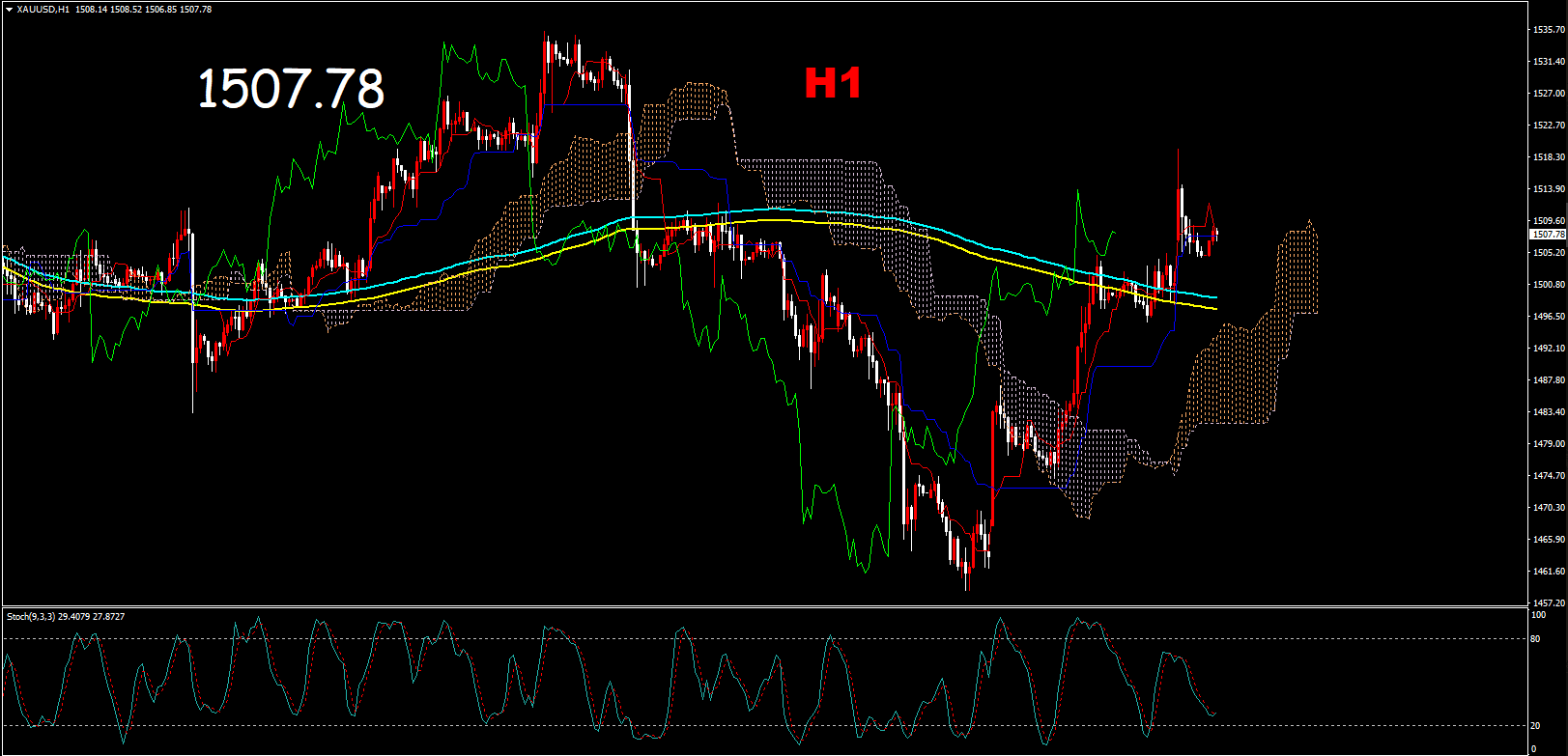Click the small triangle before XAUUSD,H1
Screen dimensions: 1568x756
pyautogui.click(x=9, y=10)
